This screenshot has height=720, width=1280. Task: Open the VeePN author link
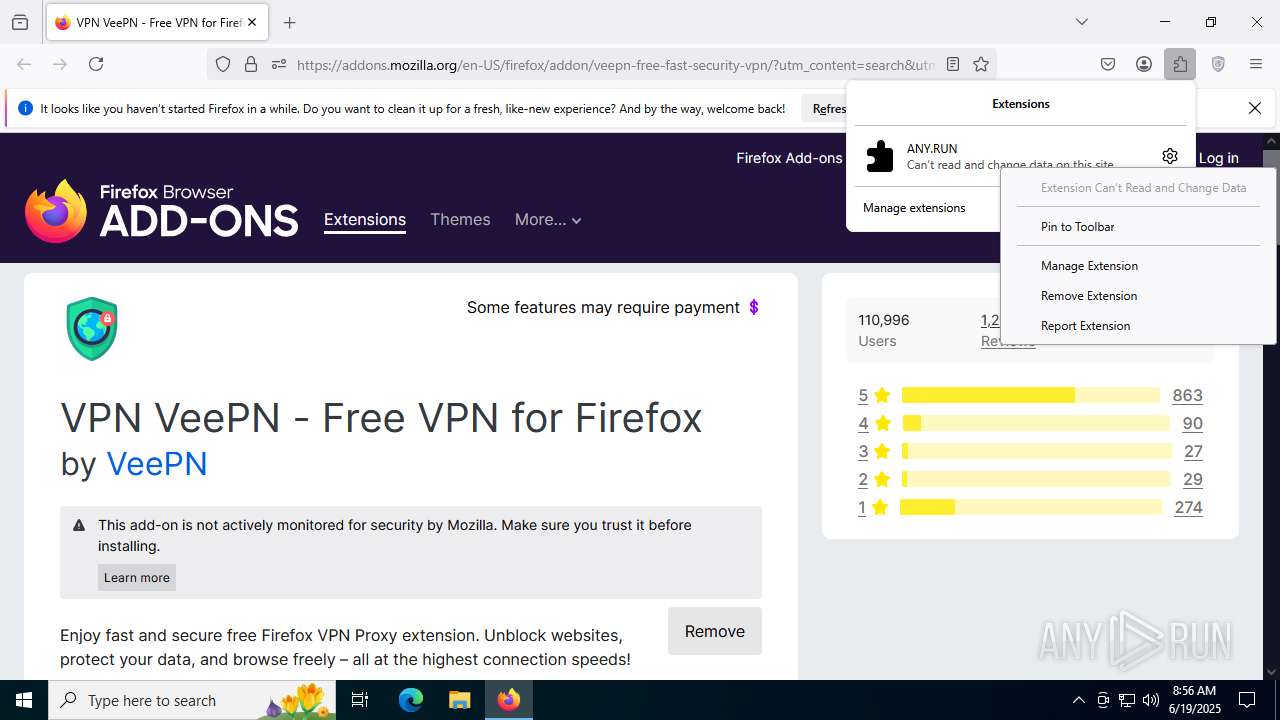(157, 464)
